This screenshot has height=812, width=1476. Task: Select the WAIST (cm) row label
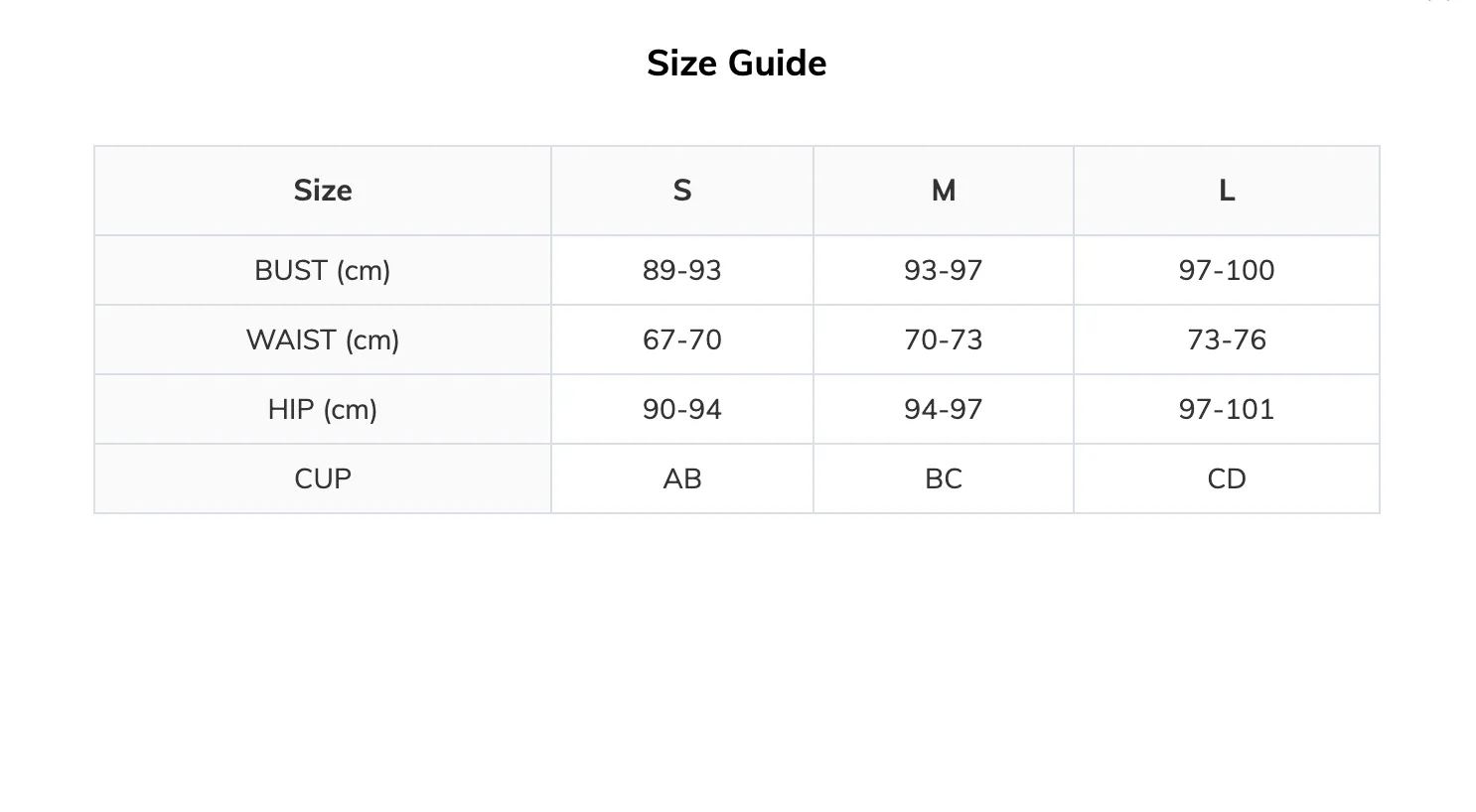323,339
